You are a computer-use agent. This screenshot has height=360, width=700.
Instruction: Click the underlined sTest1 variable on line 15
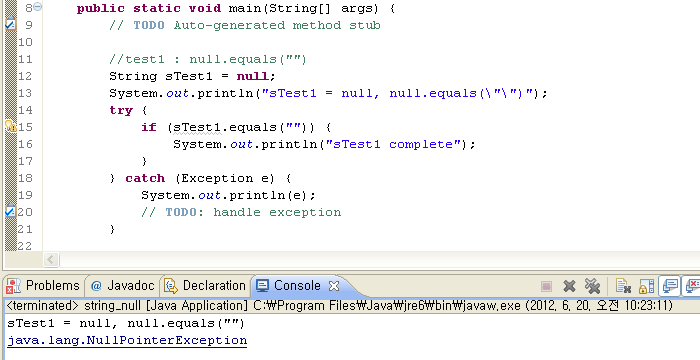[x=197, y=127]
